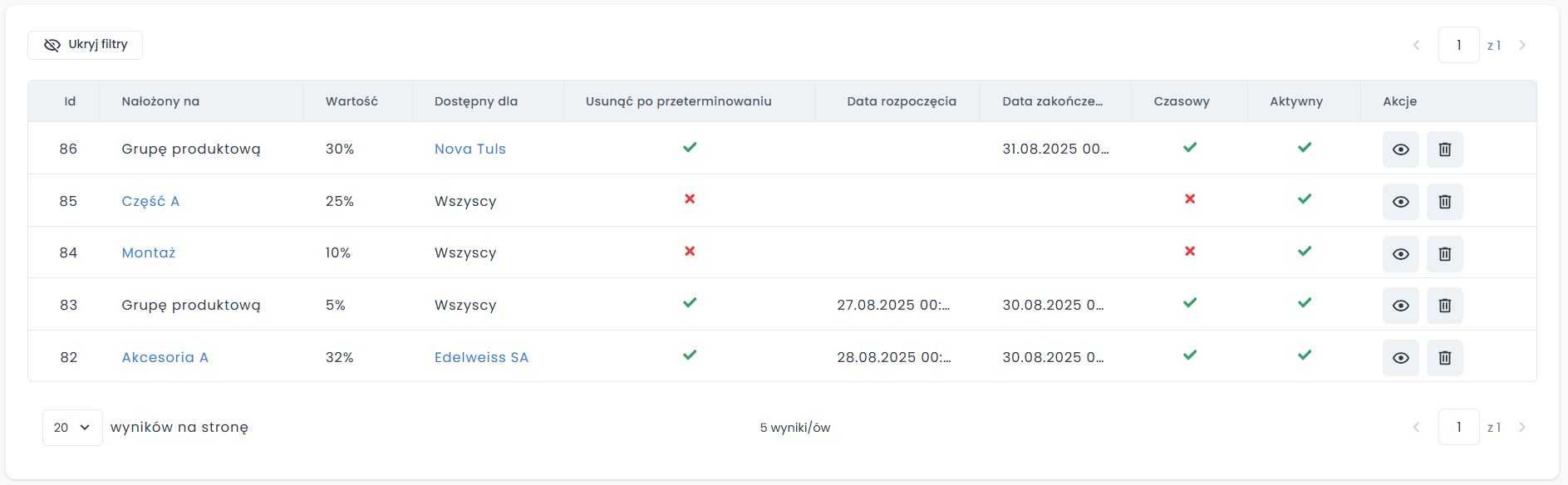1568x485 pixels.
Task: Open the Edelweiss SA link
Action: coord(481,358)
